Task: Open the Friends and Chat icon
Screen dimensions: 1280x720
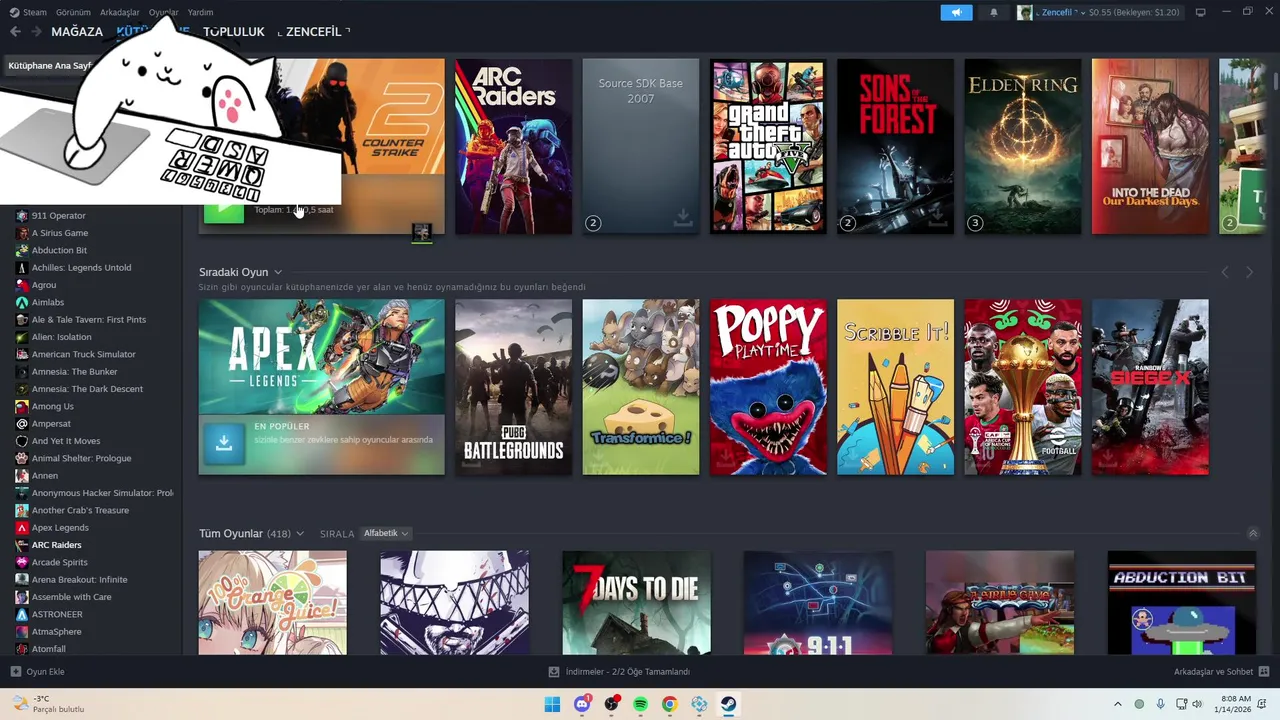Action: tap(1264, 672)
